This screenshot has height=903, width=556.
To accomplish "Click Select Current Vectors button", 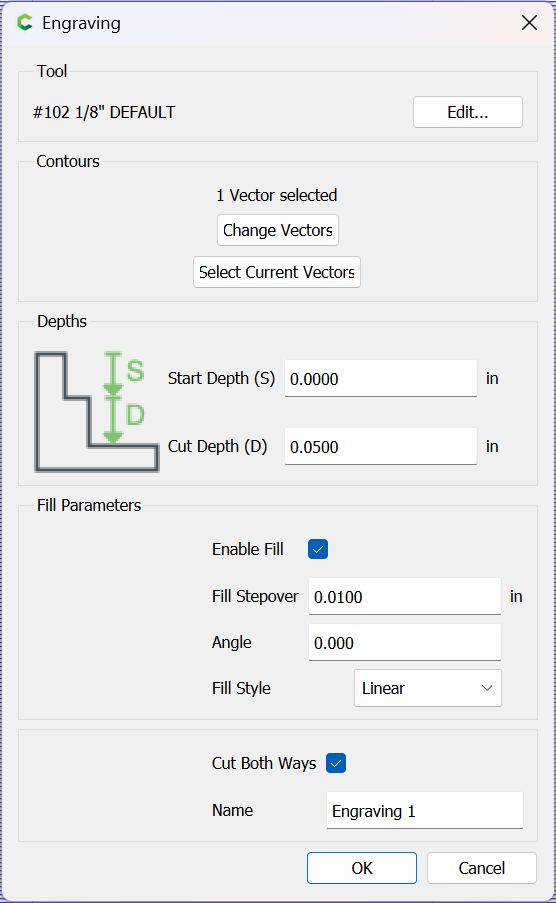I will [x=277, y=272].
